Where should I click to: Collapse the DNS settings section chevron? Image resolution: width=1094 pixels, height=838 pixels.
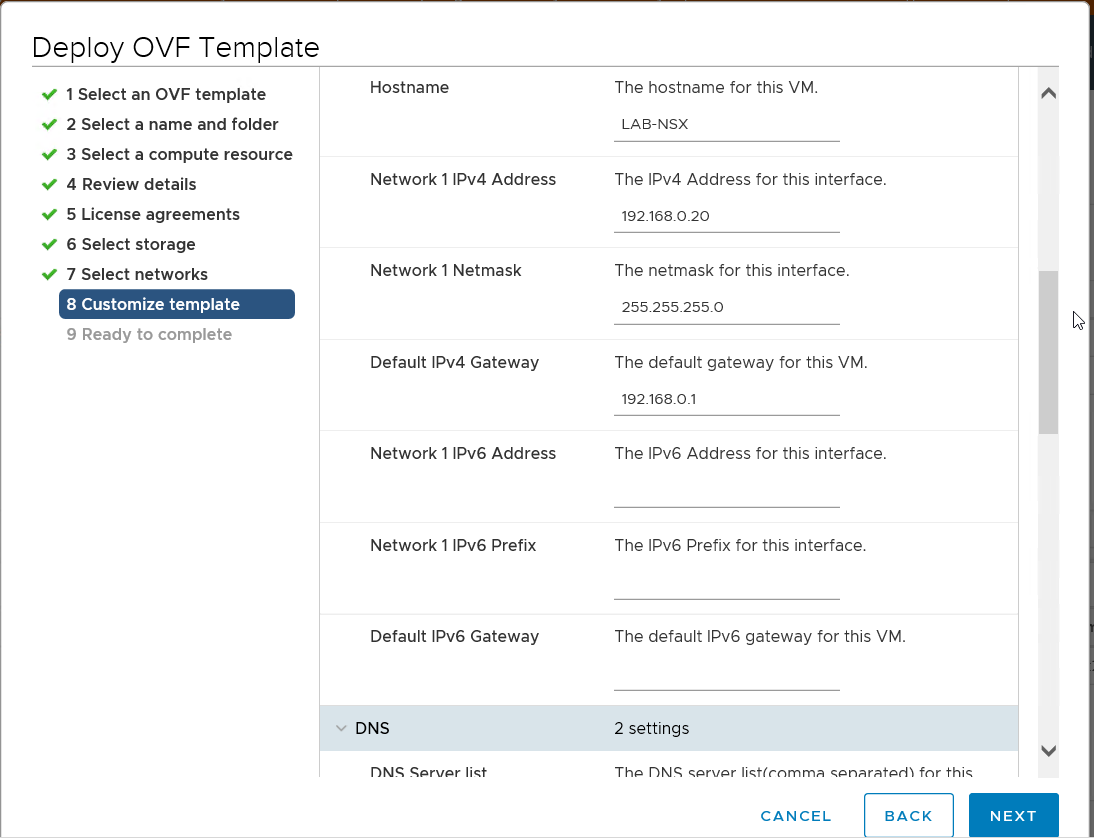pos(341,729)
